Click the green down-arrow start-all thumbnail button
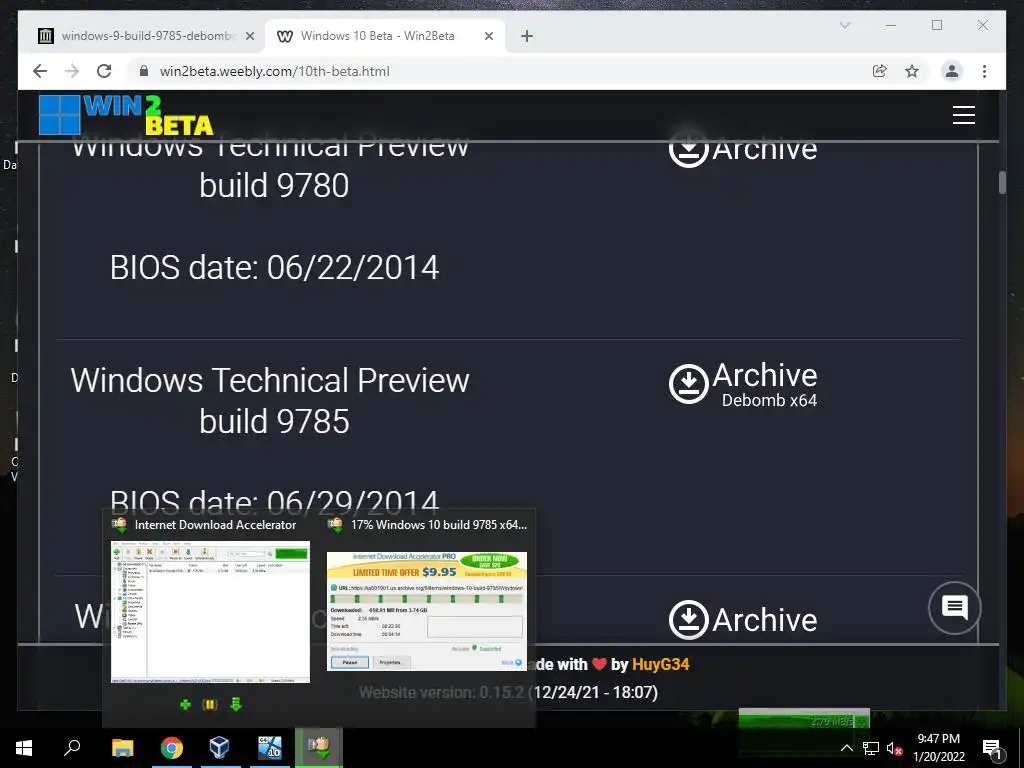The width and height of the screenshot is (1024, 768). tap(236, 705)
